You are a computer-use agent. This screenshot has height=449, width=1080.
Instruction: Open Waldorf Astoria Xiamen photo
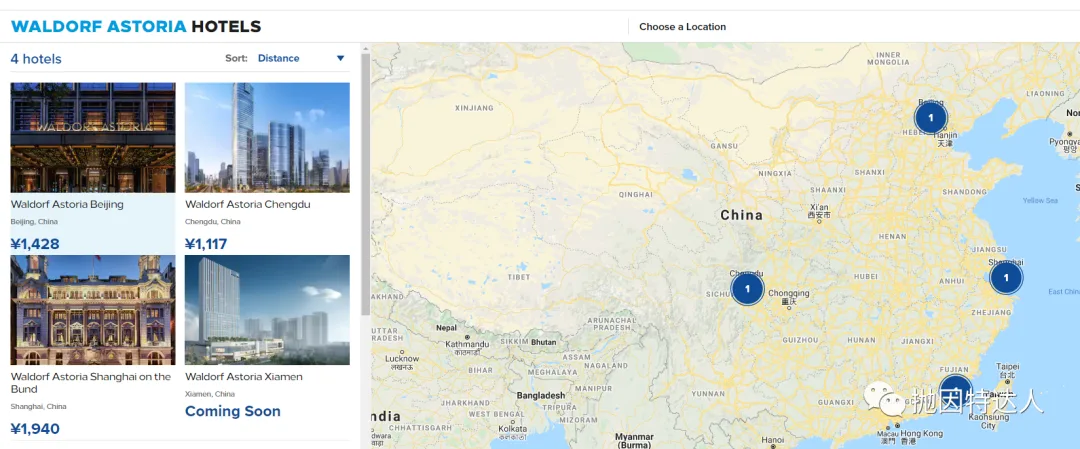tap(267, 309)
